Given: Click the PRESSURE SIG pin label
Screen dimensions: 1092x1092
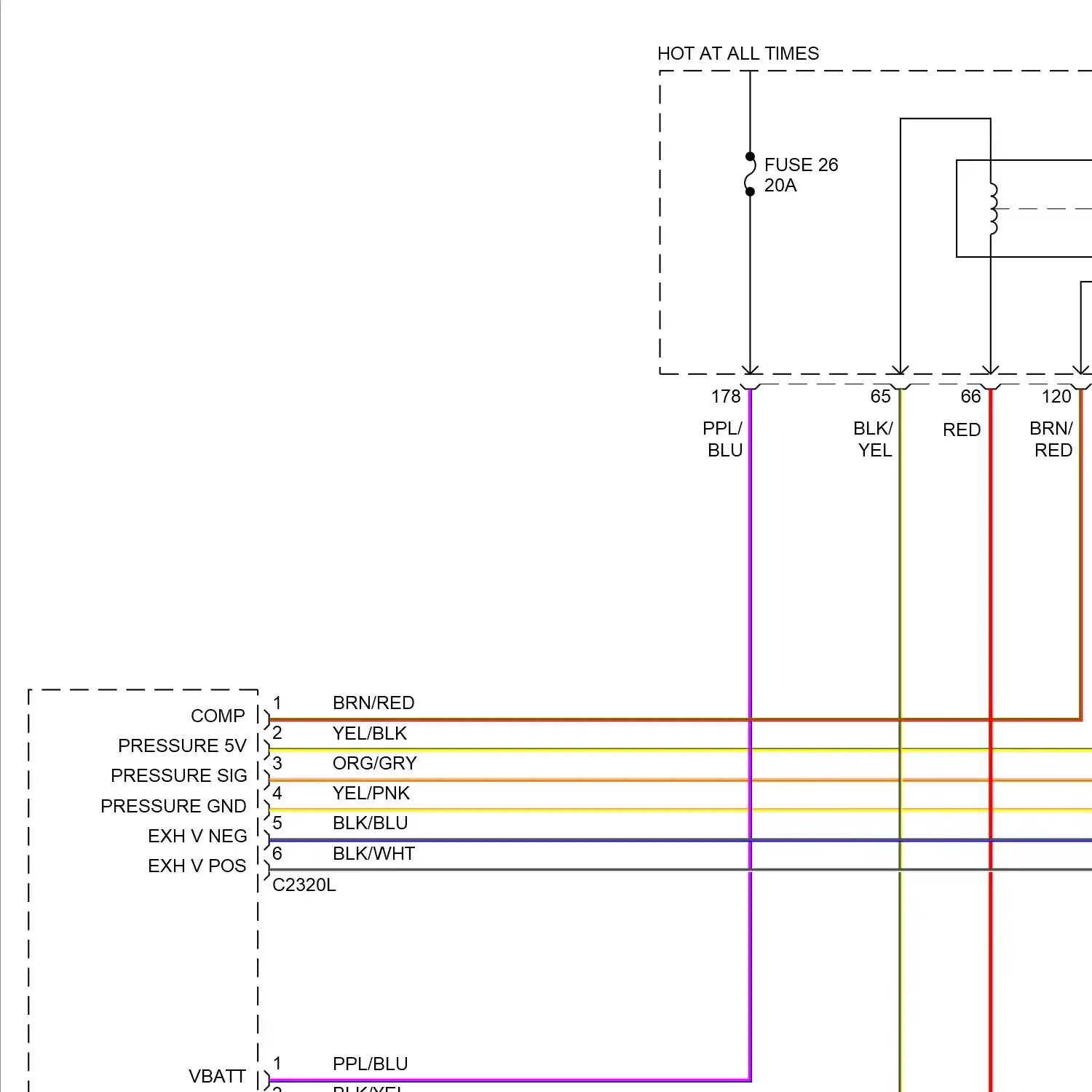Looking at the screenshot, I should 178,776.
